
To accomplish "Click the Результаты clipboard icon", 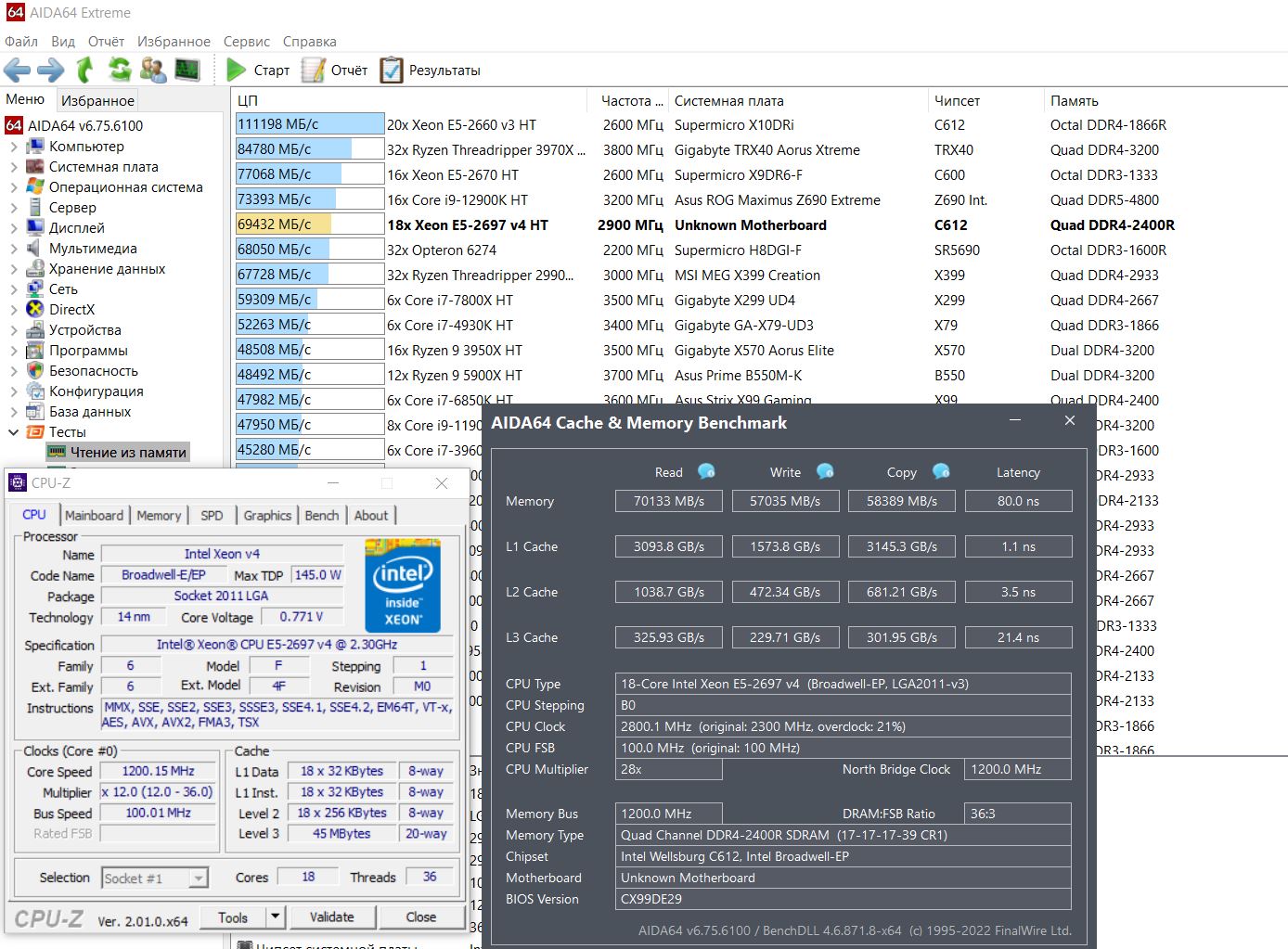I will pyautogui.click(x=392, y=71).
